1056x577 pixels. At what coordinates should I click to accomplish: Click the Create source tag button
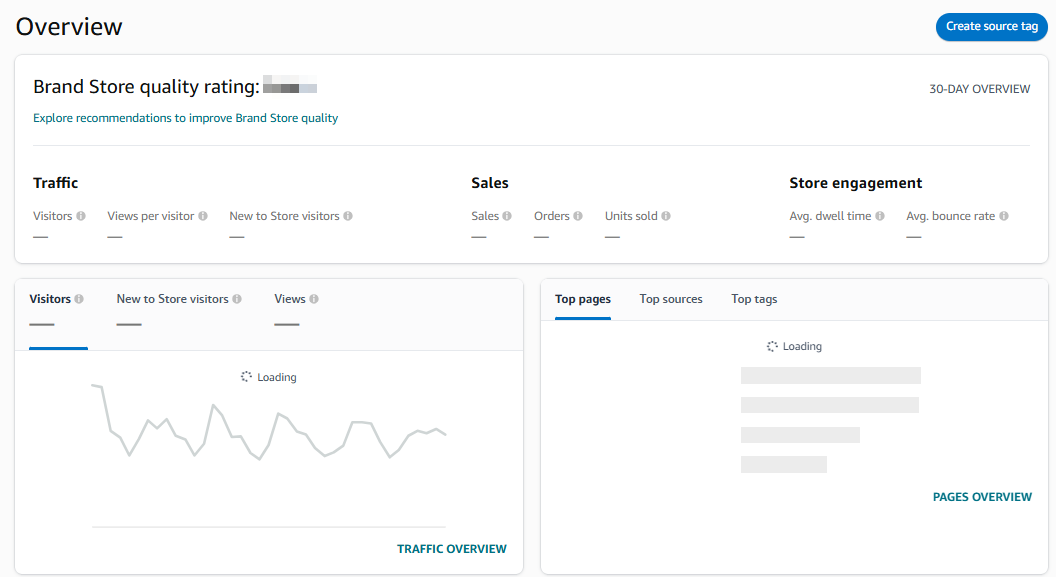[991, 26]
